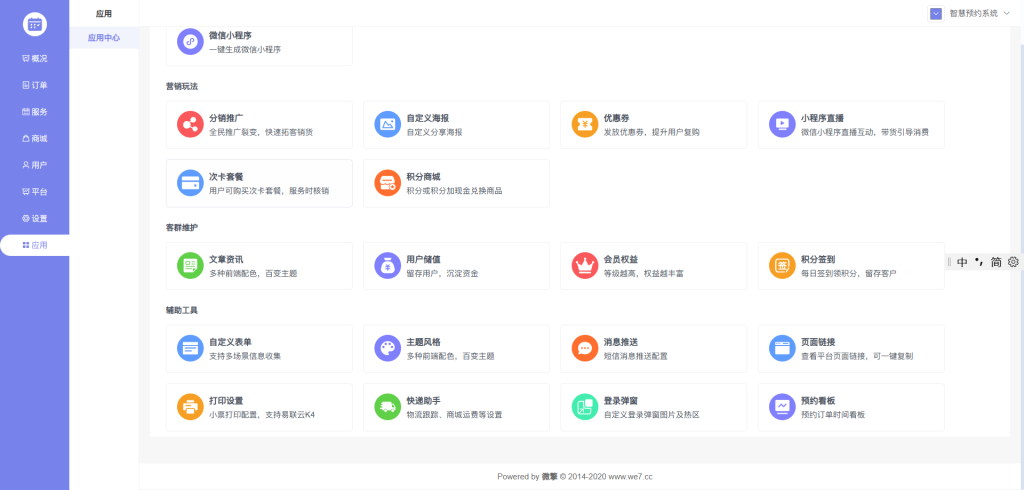
Task: Expand the 智慧预约系统 dropdown arrow
Action: pyautogui.click(x=1006, y=13)
